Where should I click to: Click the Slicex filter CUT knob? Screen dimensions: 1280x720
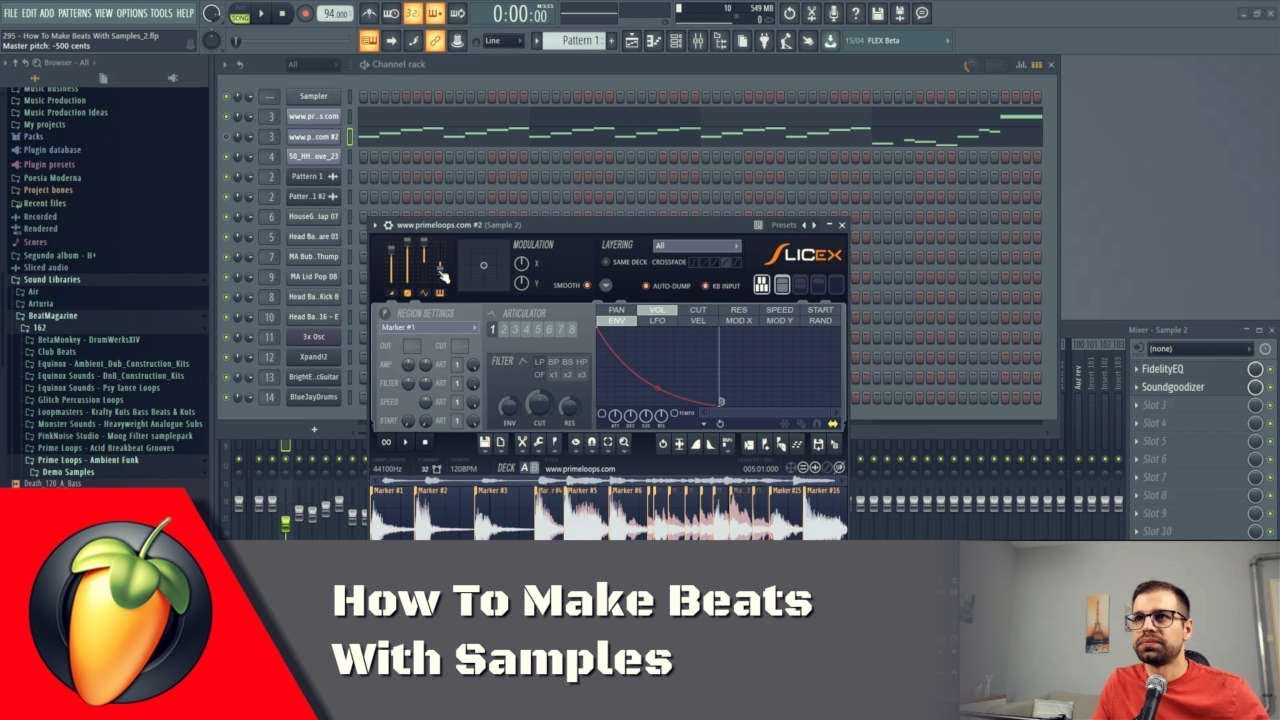click(x=539, y=403)
